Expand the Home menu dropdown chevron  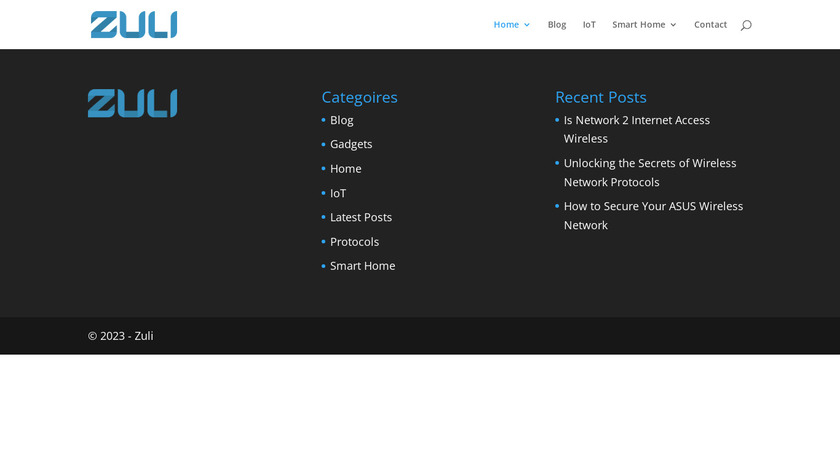point(527,25)
